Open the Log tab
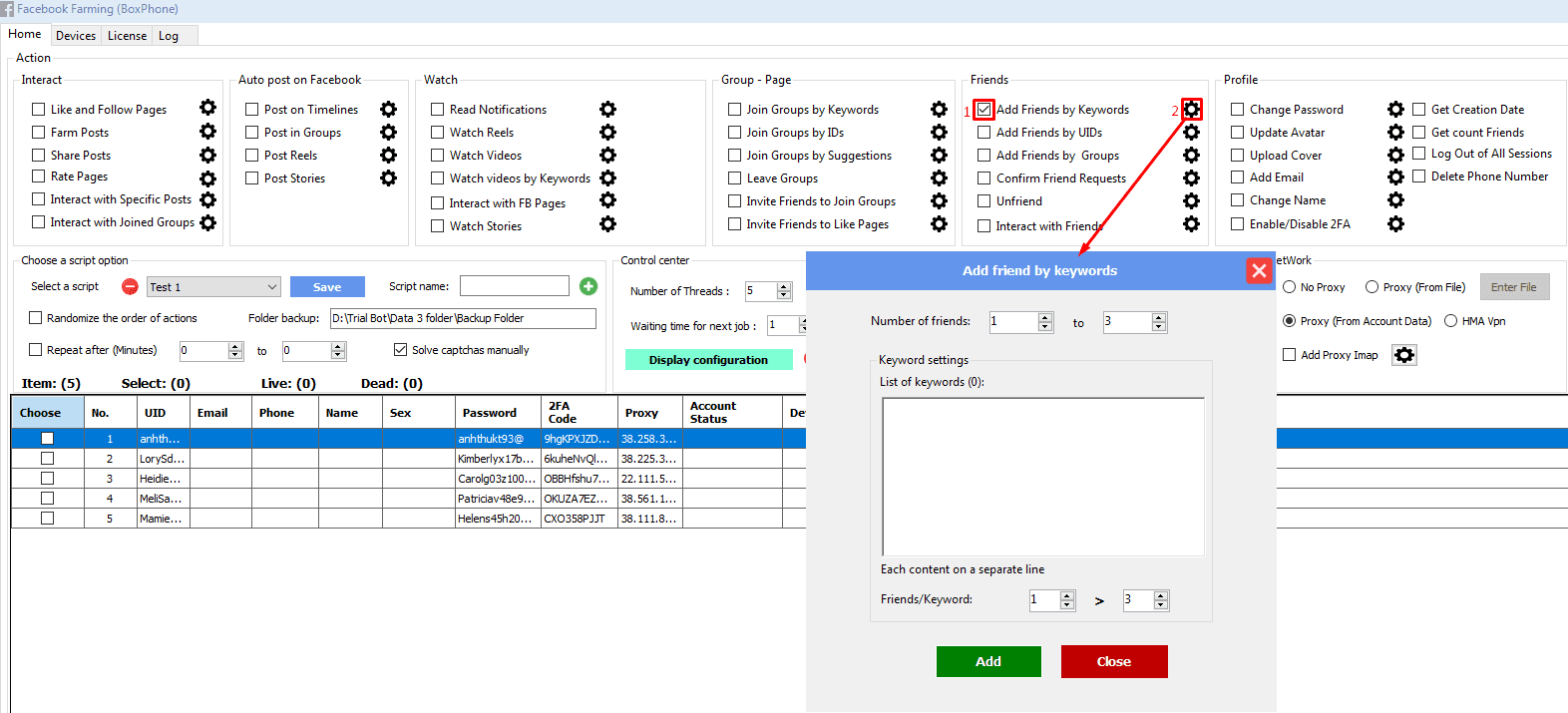Screen dimensions: 1568x713 (x=169, y=36)
